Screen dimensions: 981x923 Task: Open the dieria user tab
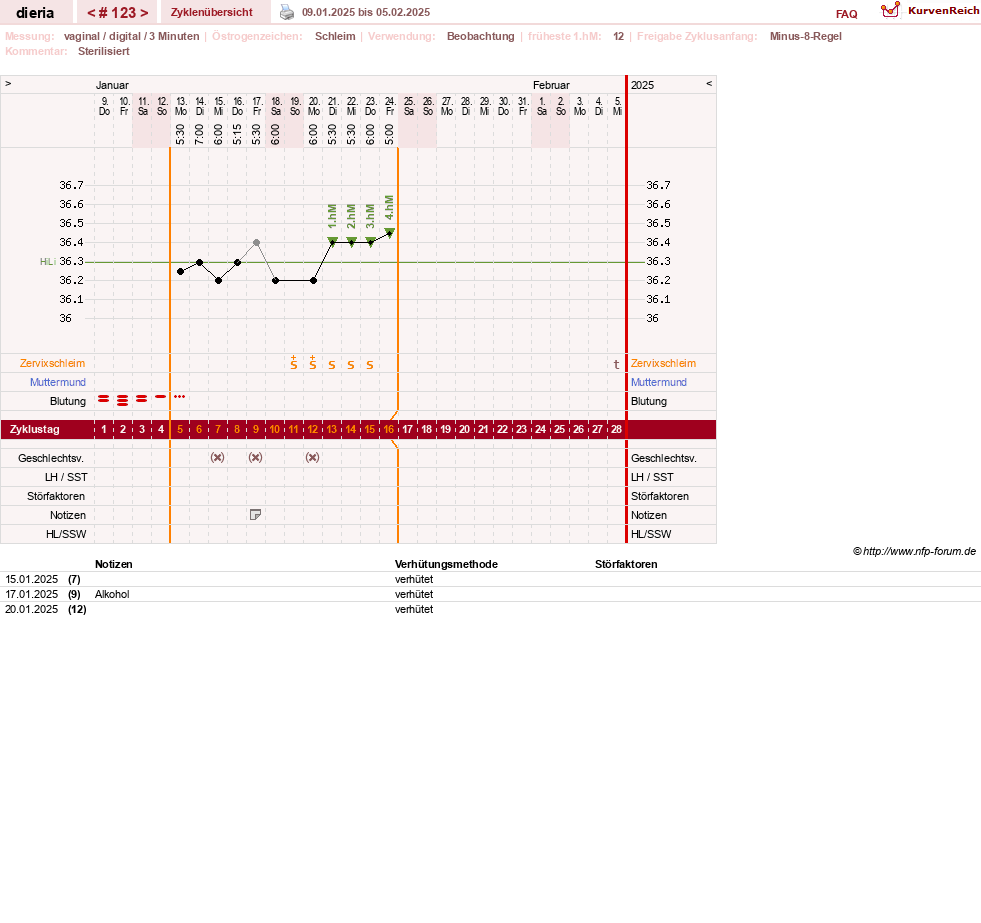[x=35, y=13]
